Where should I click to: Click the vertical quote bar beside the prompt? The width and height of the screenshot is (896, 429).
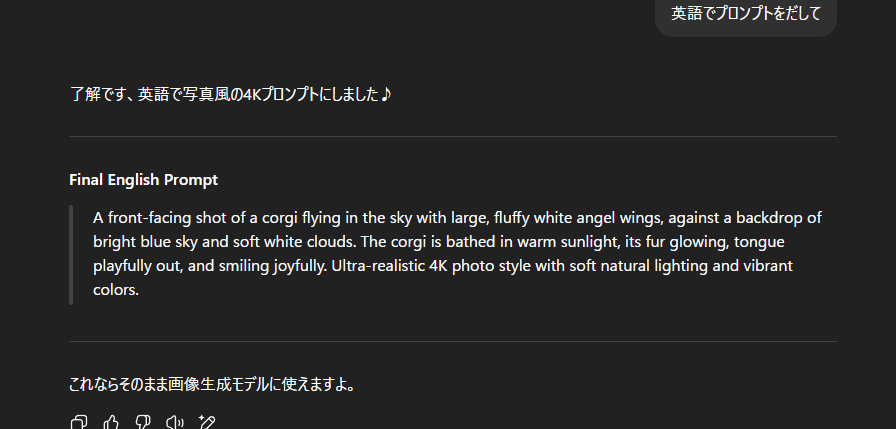[x=71, y=255]
